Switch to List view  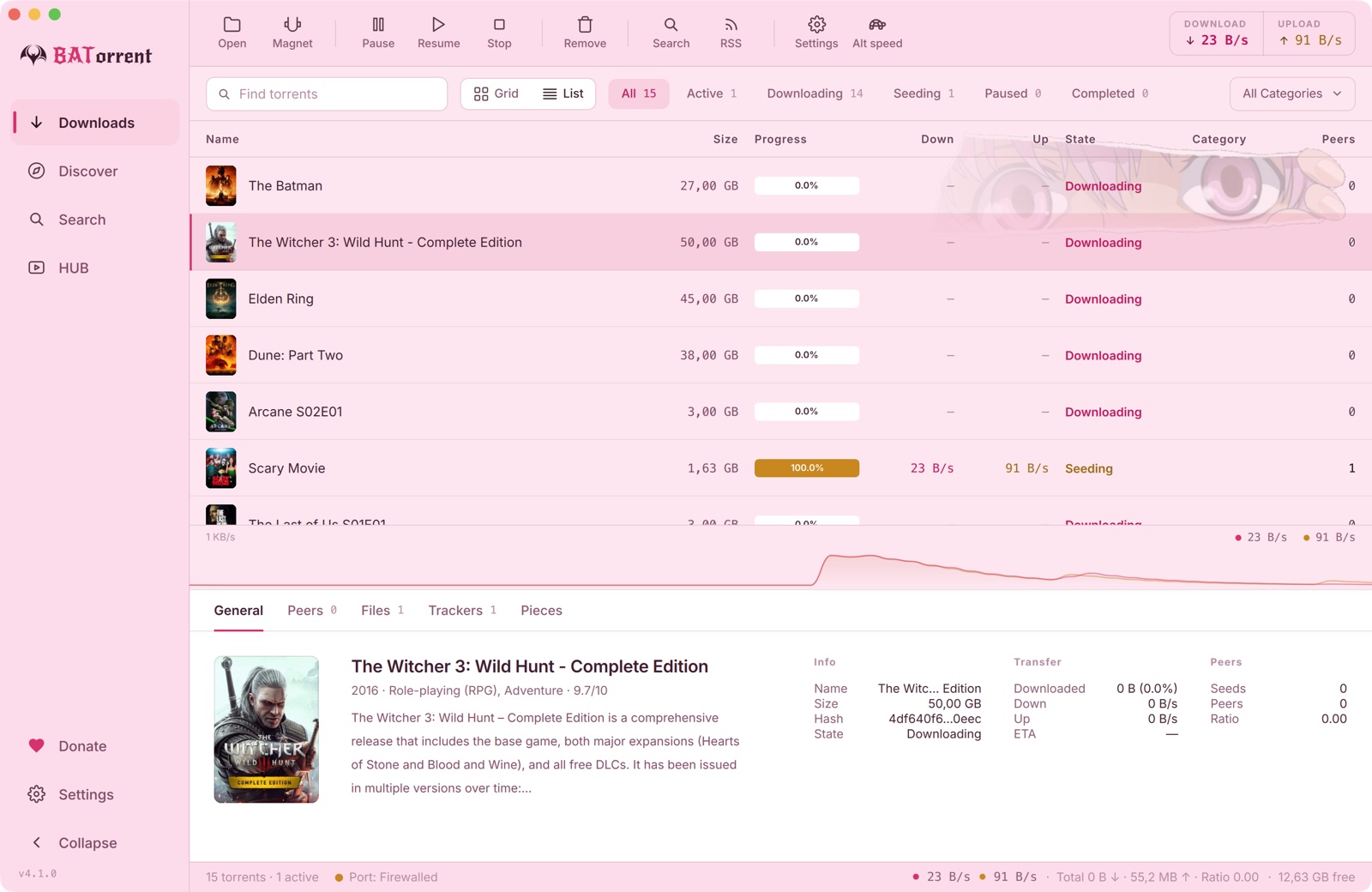563,93
